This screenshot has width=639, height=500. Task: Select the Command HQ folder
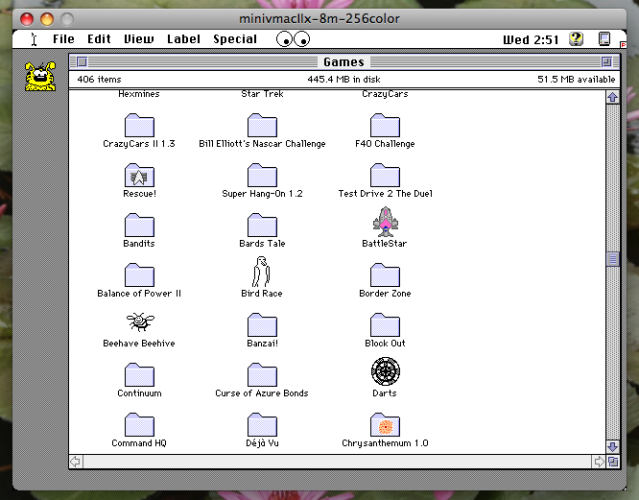[139, 425]
